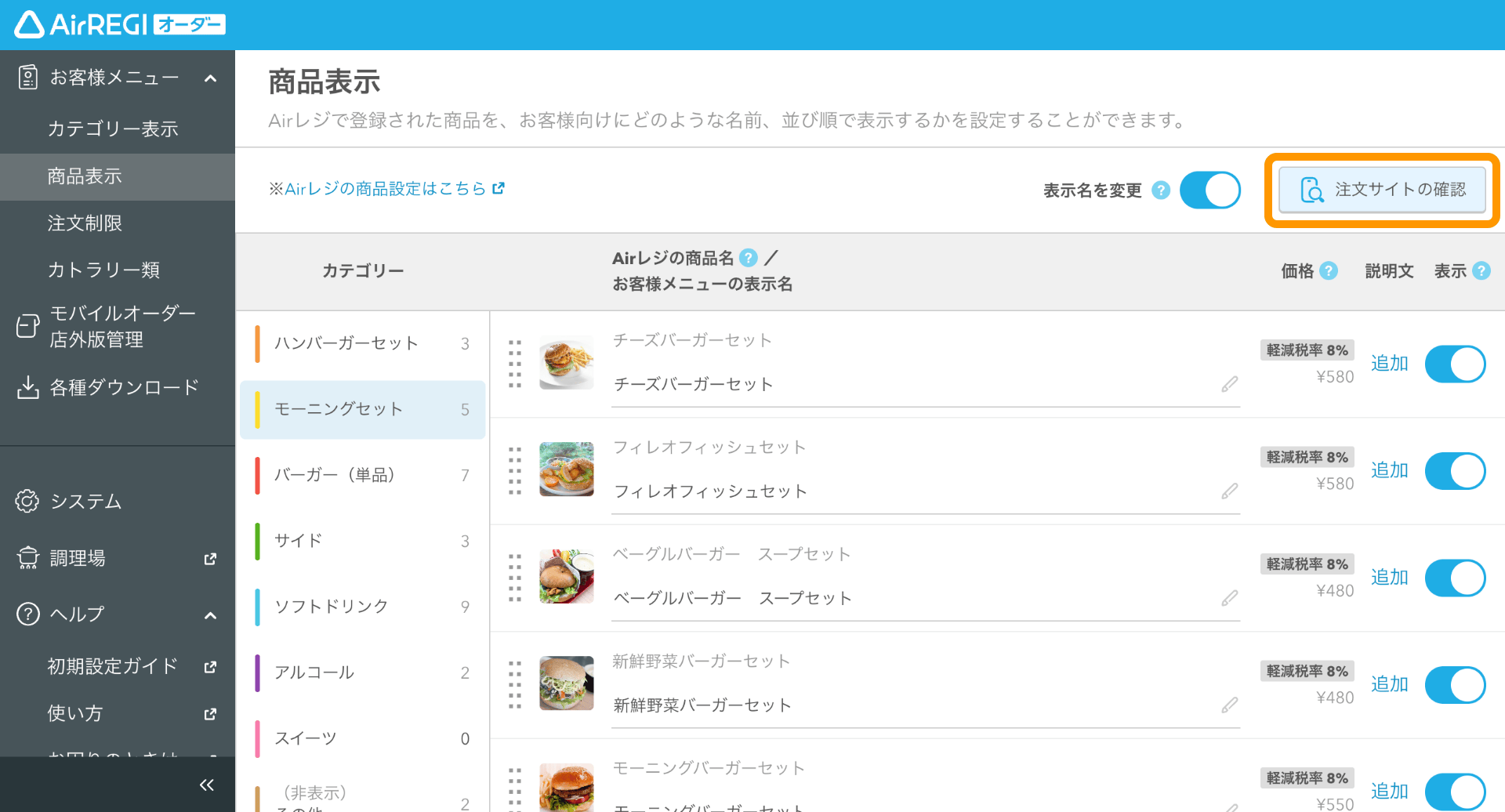The image size is (1505, 812).
Task: Click the edit pencil beside チーズバーガーセット name
Action: pyautogui.click(x=1229, y=384)
